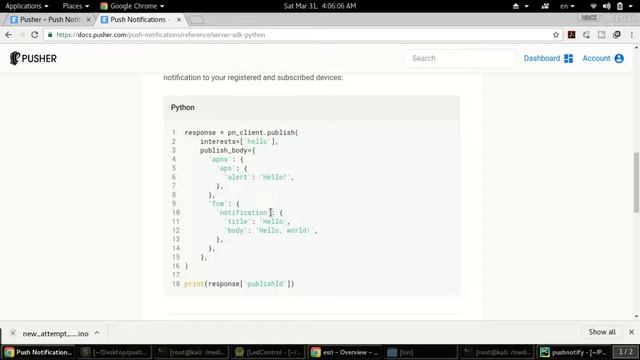Select the Push Notifications tab
Image resolution: width=640 pixels, height=360 pixels.
139,20
